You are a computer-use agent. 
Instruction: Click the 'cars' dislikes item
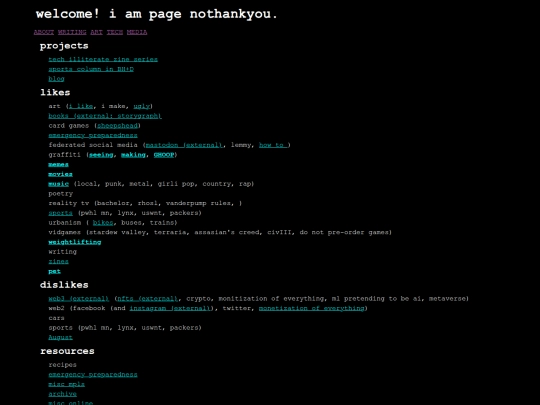pos(56,318)
